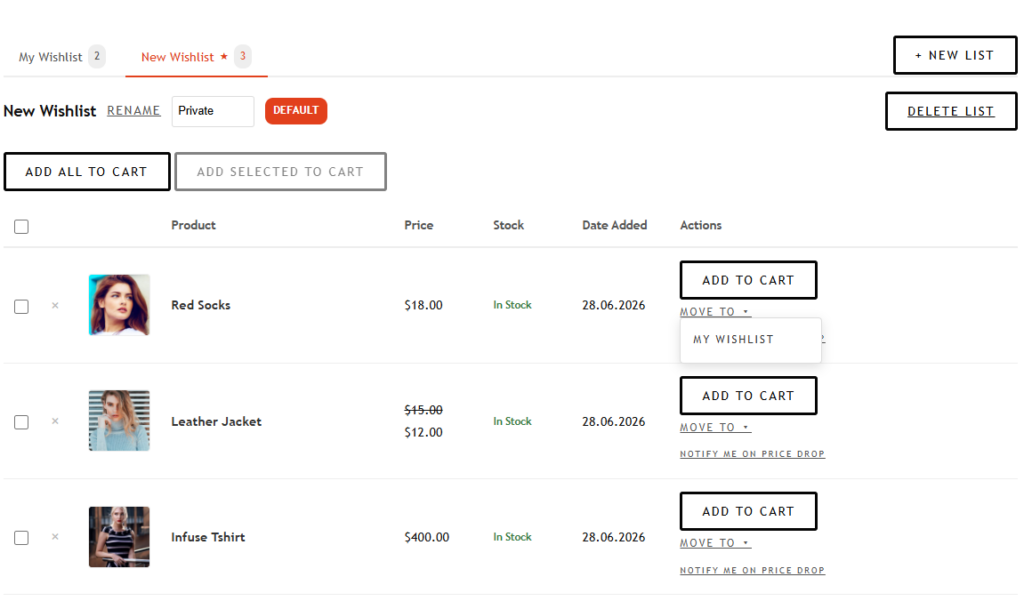This screenshot has width=1024, height=609.
Task: Add Red Socks to cart
Action: click(748, 280)
